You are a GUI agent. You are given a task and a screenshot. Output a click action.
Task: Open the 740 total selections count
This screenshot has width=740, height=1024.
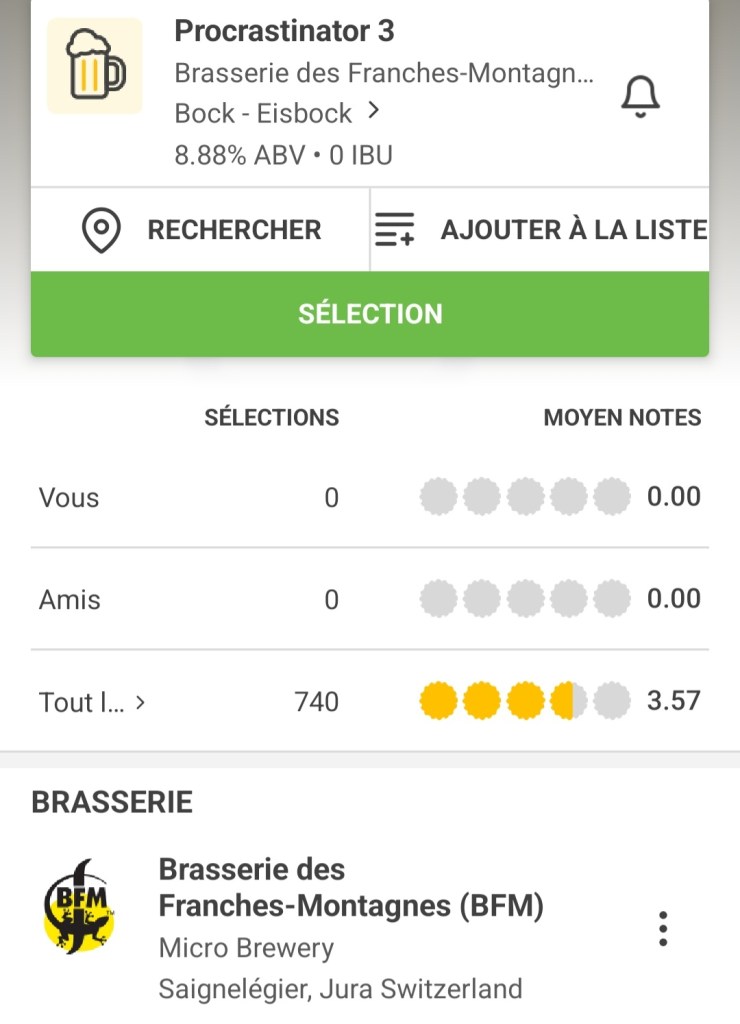(x=316, y=702)
